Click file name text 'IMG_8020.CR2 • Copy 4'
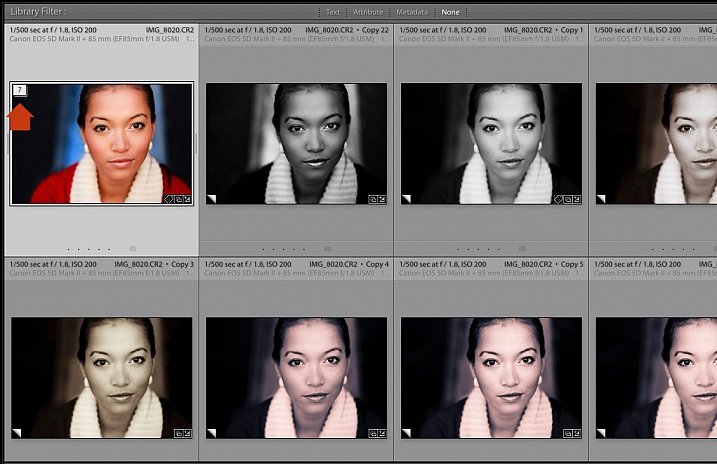The height and width of the screenshot is (464, 717). [348, 264]
